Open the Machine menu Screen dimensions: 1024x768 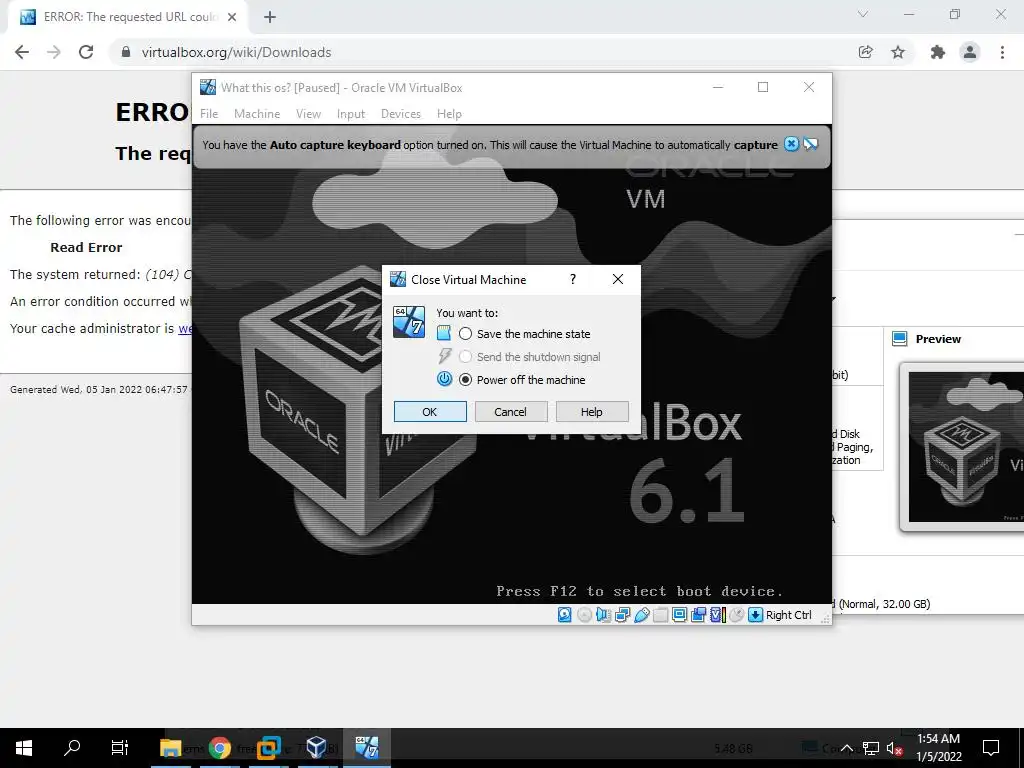coord(257,114)
